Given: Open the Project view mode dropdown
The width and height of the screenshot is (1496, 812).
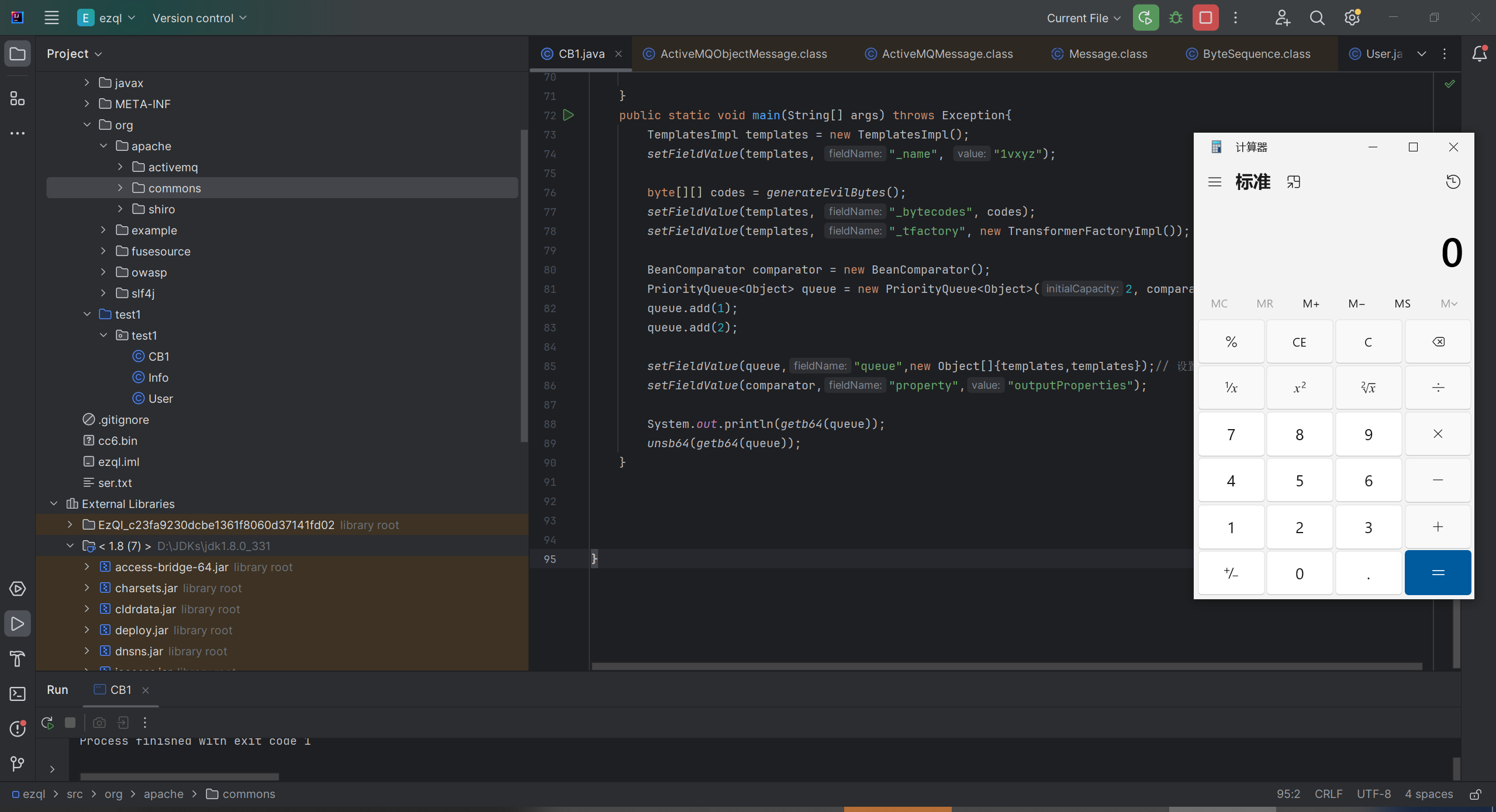Looking at the screenshot, I should pos(74,54).
